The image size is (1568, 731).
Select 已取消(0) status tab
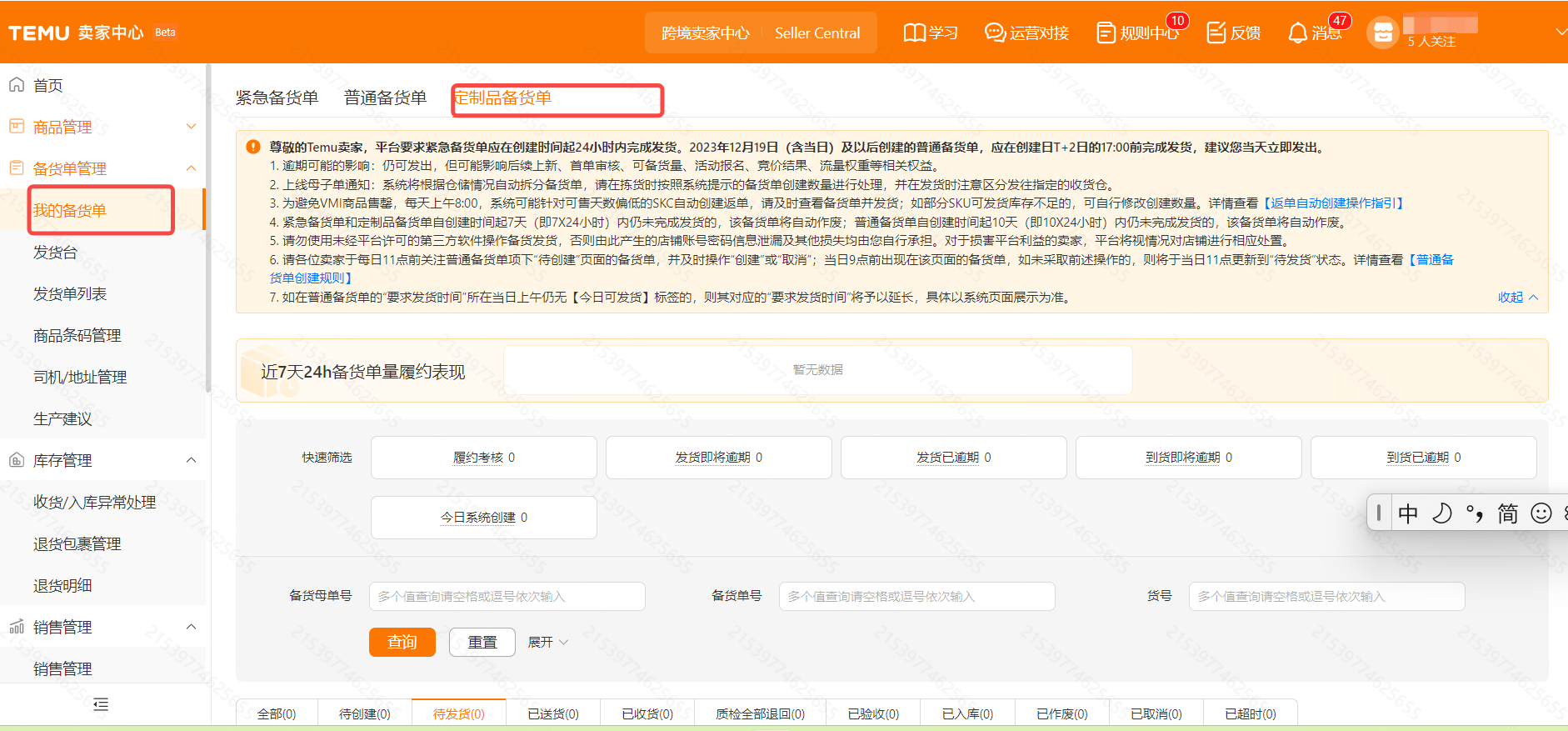pyautogui.click(x=1156, y=713)
